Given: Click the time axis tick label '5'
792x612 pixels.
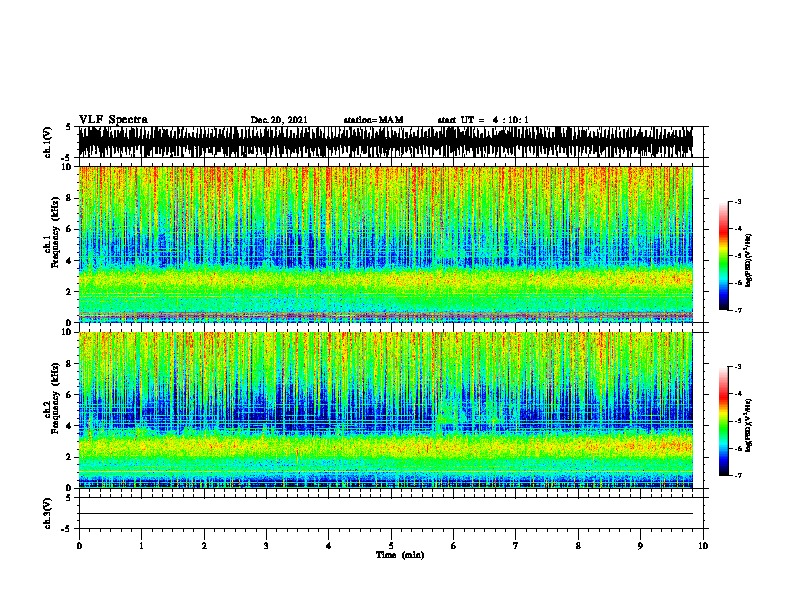Looking at the screenshot, I should [x=391, y=546].
